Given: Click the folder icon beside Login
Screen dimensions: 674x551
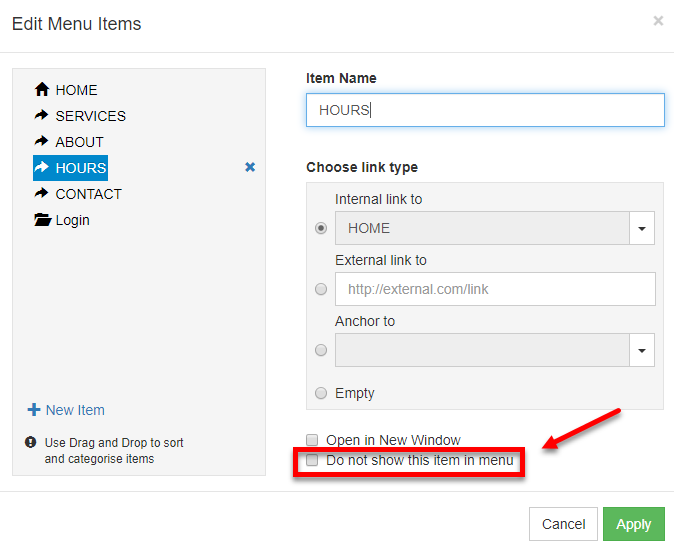Looking at the screenshot, I should click(42, 220).
